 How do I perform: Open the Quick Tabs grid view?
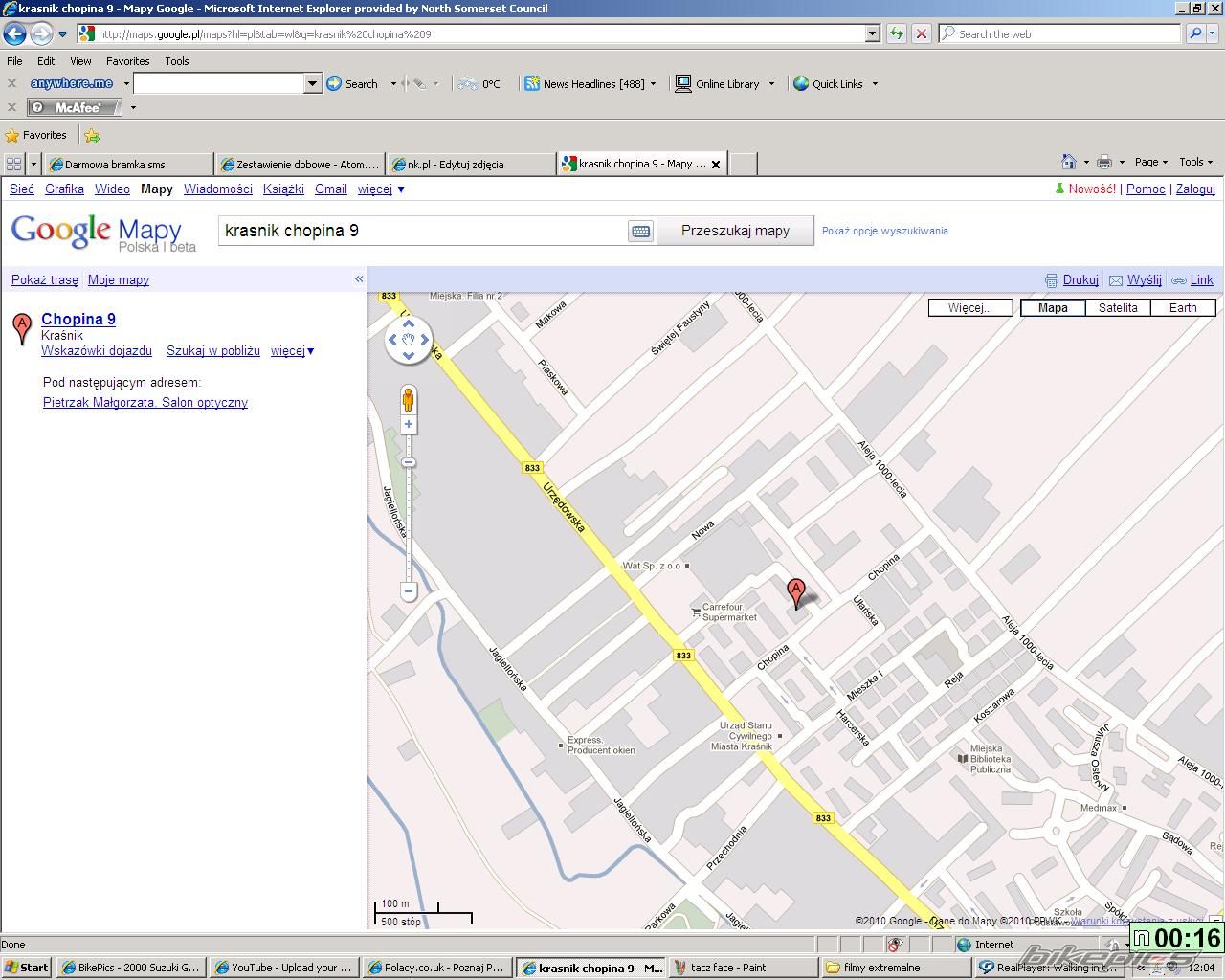(13, 164)
